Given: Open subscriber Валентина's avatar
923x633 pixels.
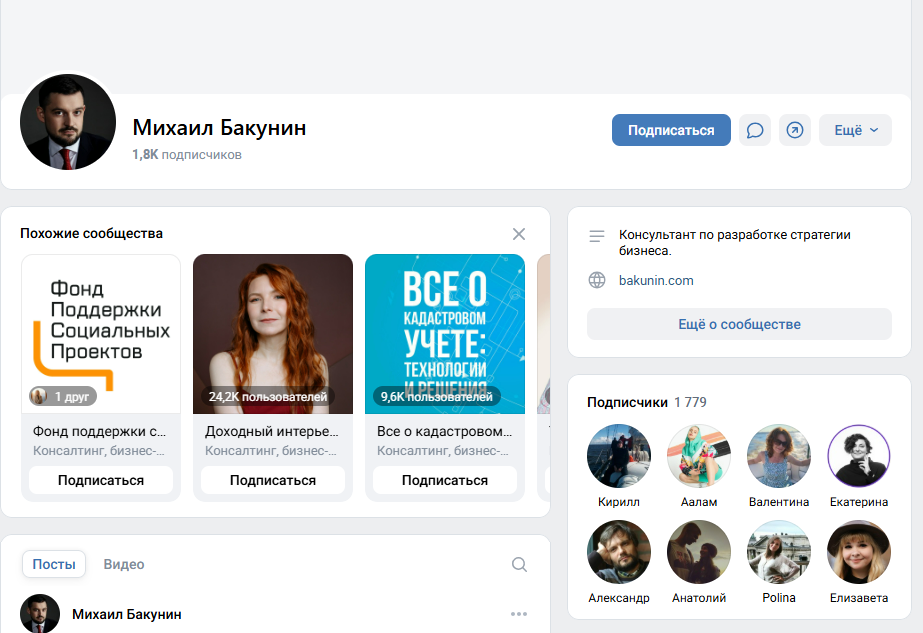Looking at the screenshot, I should [779, 456].
